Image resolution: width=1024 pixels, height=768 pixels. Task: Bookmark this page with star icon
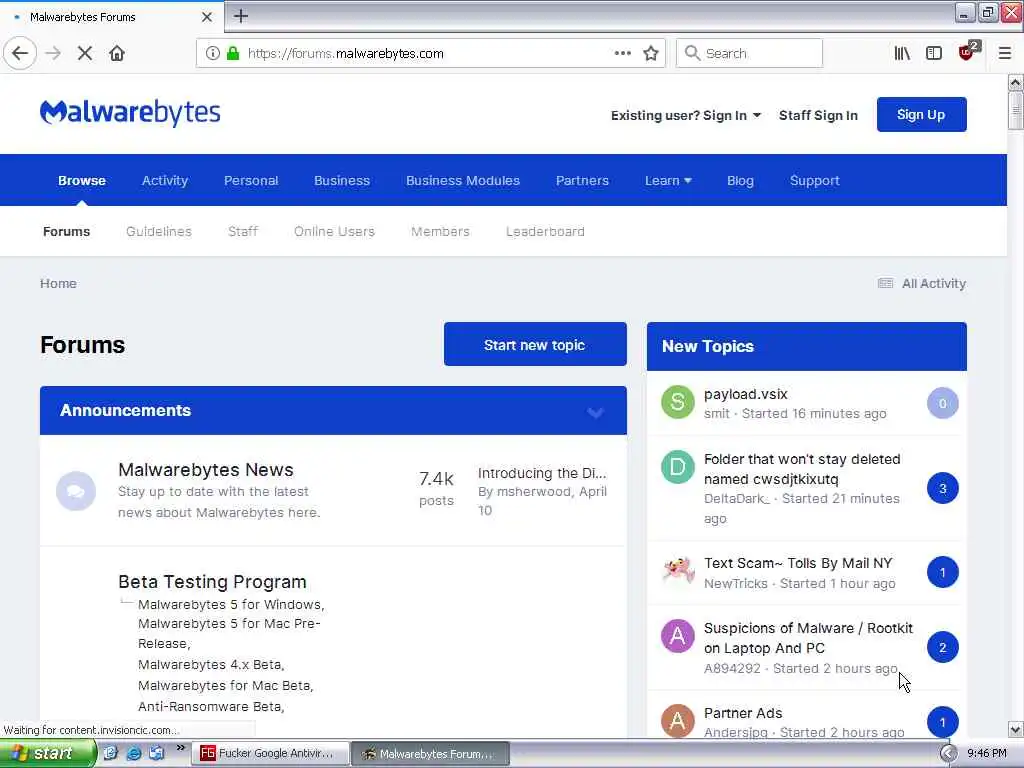pos(650,54)
